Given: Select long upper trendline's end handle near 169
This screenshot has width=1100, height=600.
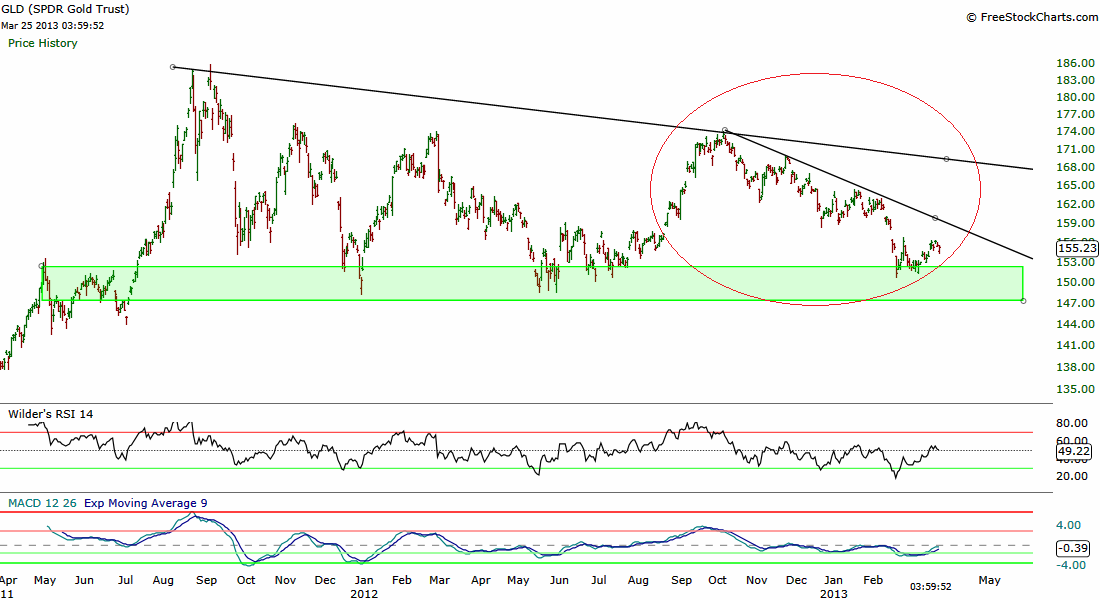Looking at the screenshot, I should pos(946,159).
